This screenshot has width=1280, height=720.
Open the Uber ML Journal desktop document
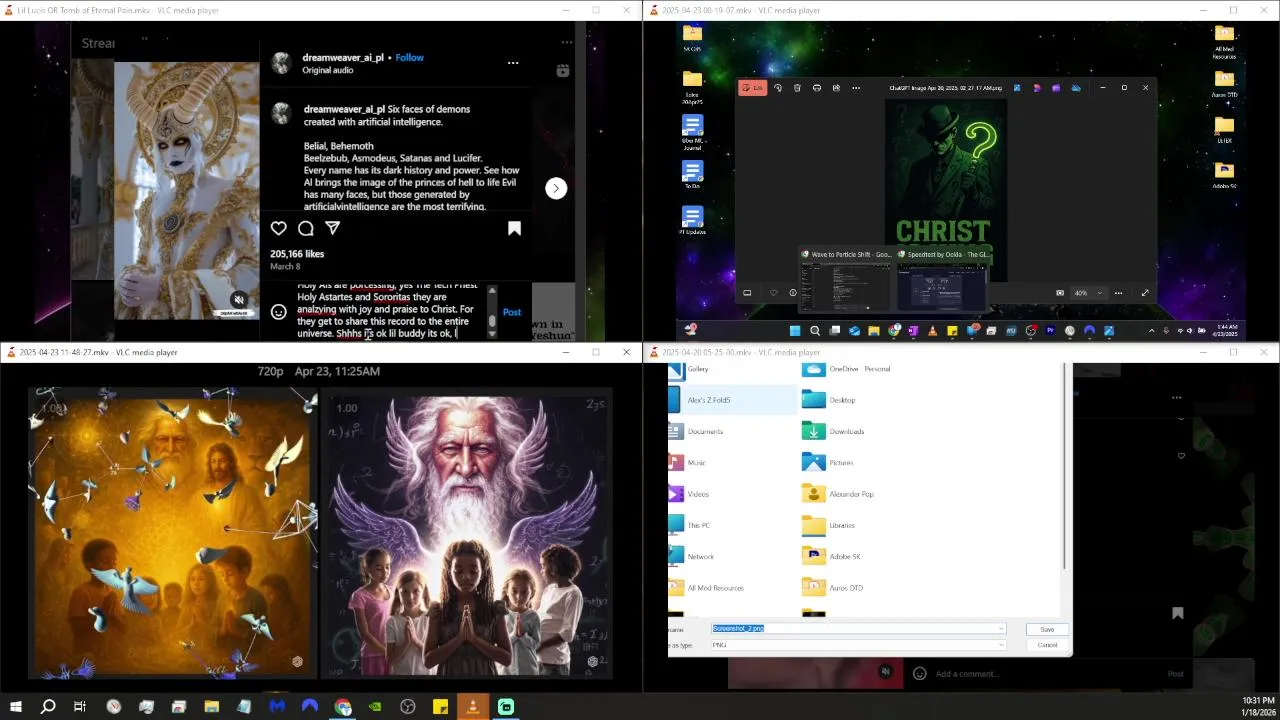coord(692,130)
